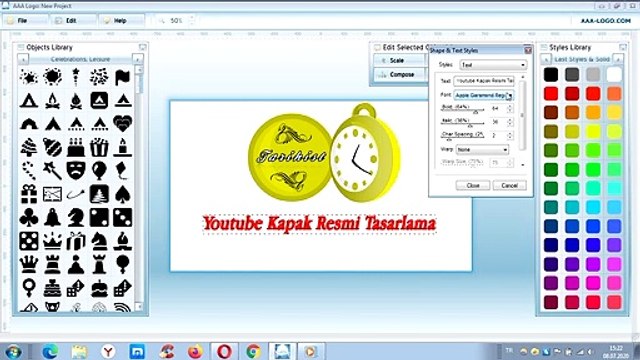
Task: Select the chess knight head icon beside the bell
Action: 76,218
